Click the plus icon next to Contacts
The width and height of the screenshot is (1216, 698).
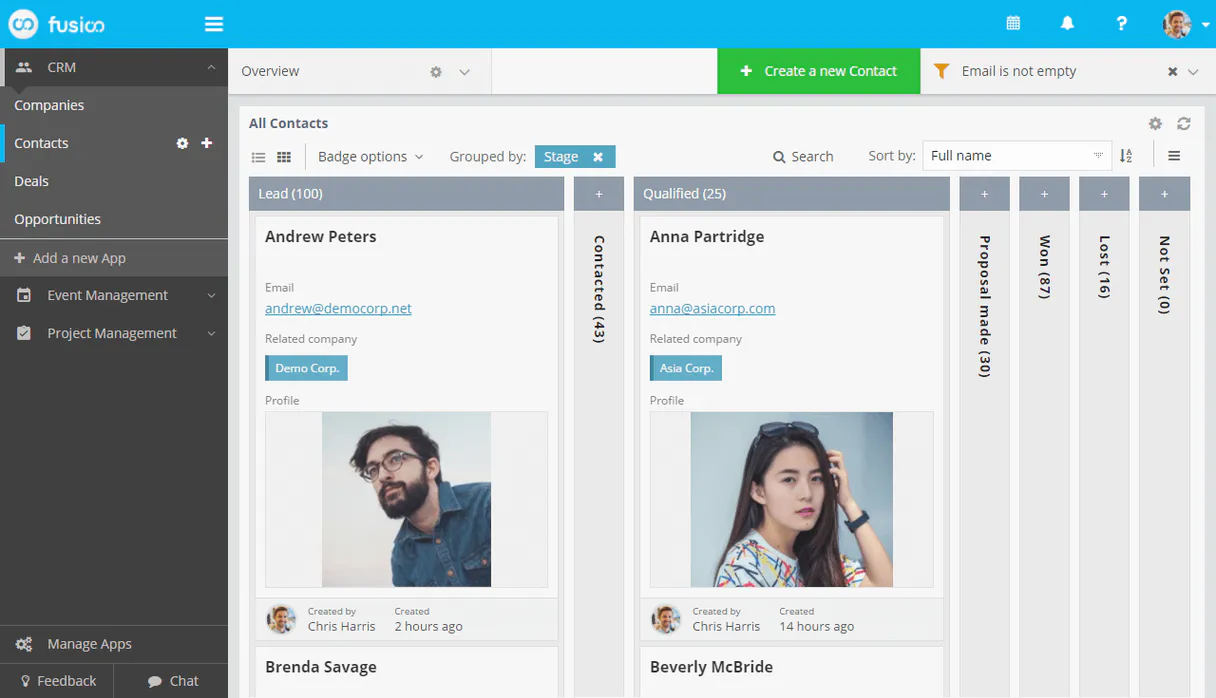coord(207,143)
